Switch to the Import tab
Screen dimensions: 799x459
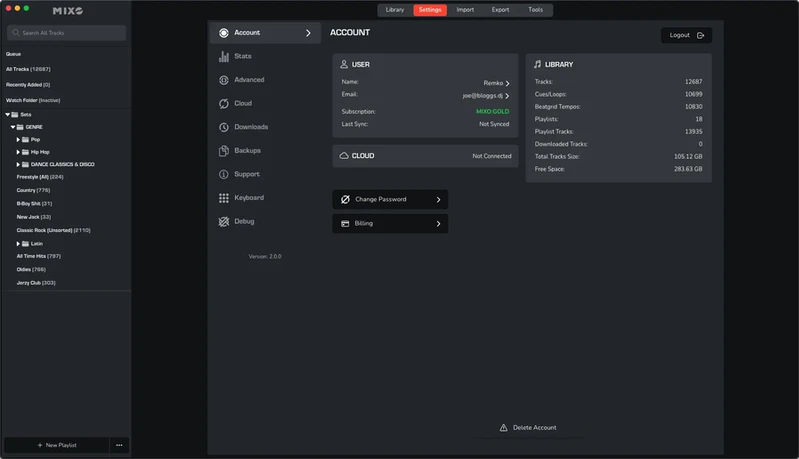pyautogui.click(x=465, y=10)
